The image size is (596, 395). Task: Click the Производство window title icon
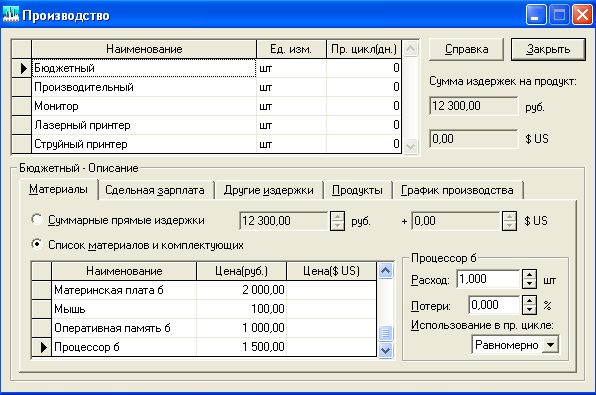11,14
